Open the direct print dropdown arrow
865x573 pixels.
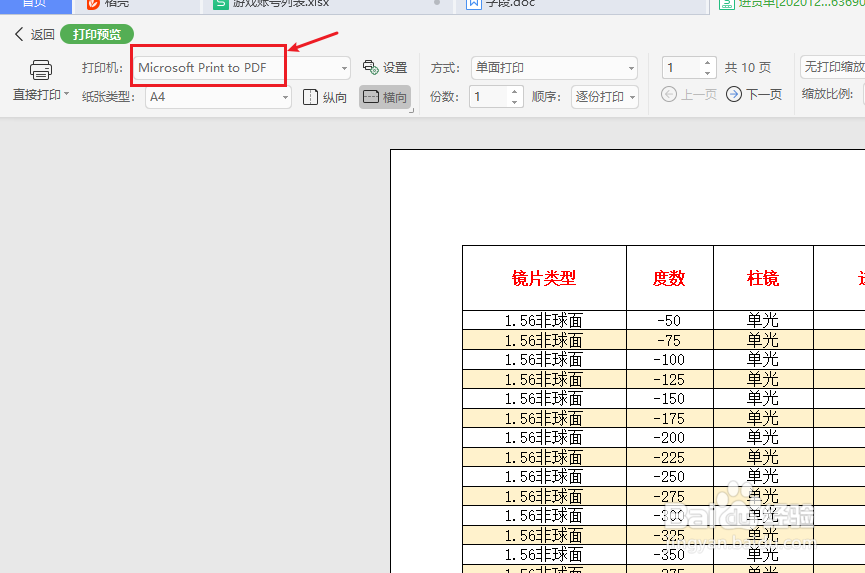(67, 94)
